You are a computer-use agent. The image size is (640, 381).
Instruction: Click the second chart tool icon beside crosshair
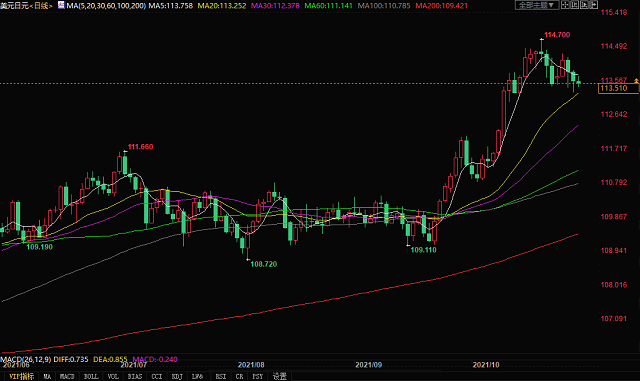pyautogui.click(x=575, y=5)
